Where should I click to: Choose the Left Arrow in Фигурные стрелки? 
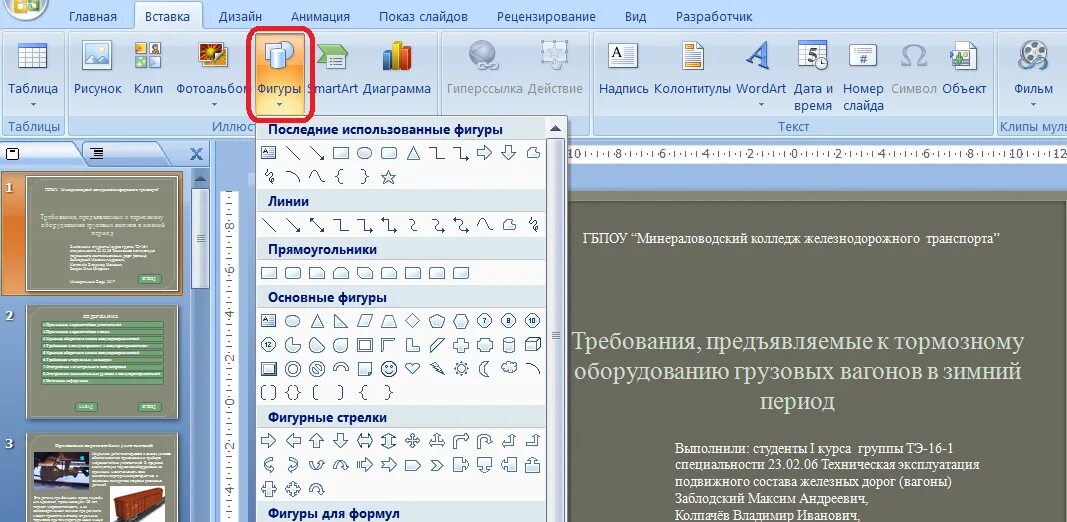click(293, 441)
